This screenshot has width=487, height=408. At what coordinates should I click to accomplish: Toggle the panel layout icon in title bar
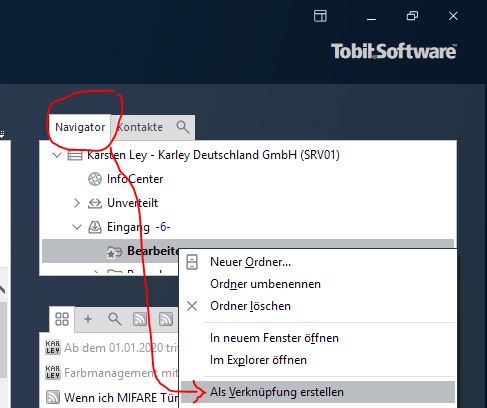click(x=320, y=16)
